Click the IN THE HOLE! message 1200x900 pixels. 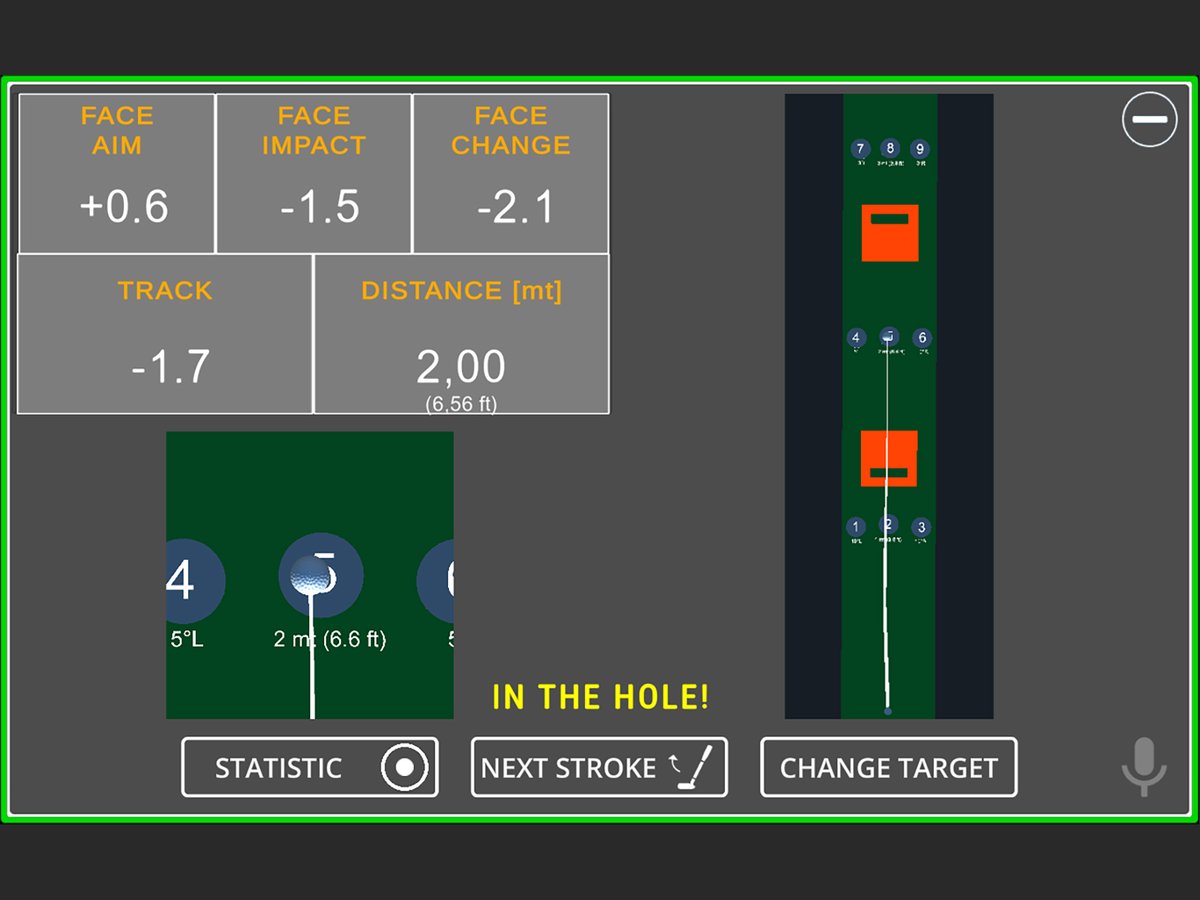(x=601, y=698)
